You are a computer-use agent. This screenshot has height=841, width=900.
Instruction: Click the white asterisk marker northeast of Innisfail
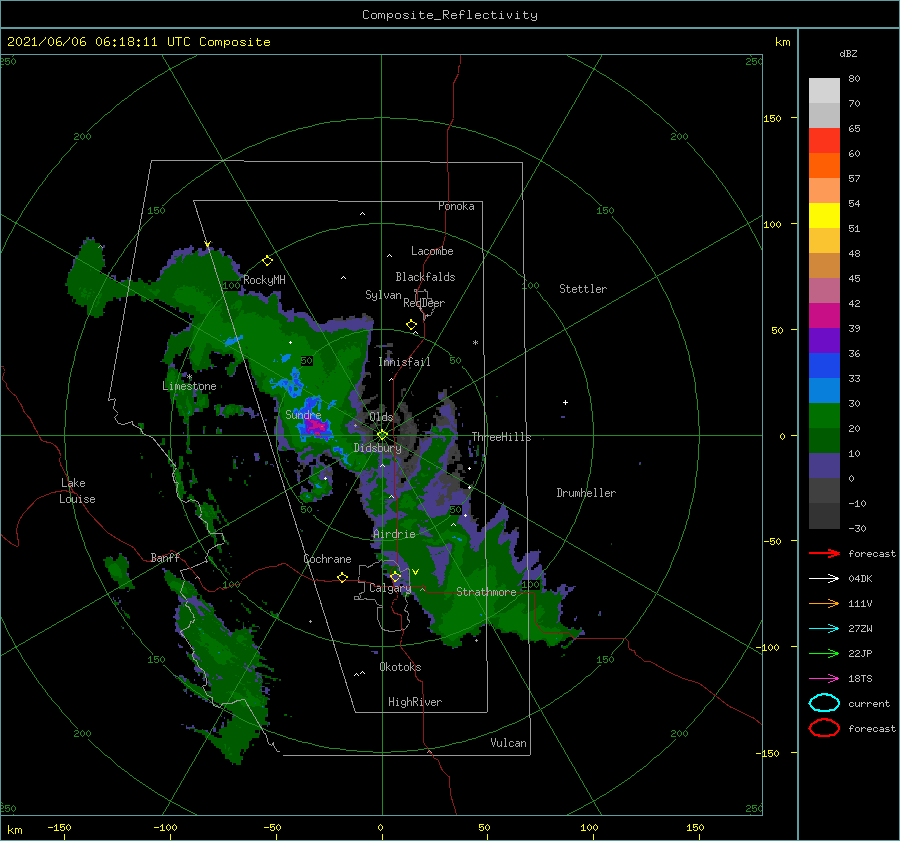tap(475, 343)
